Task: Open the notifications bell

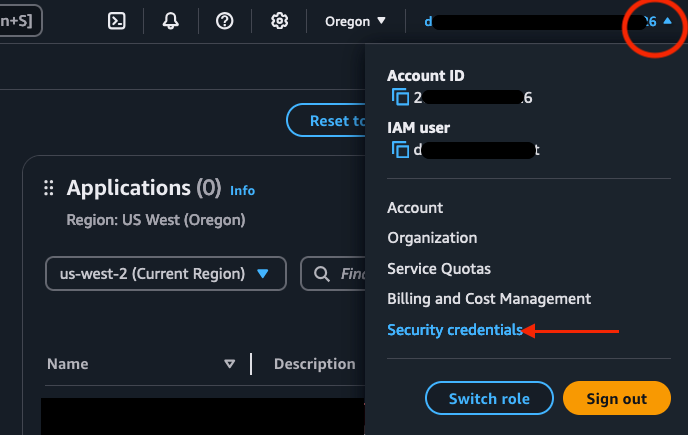Action: [171, 21]
